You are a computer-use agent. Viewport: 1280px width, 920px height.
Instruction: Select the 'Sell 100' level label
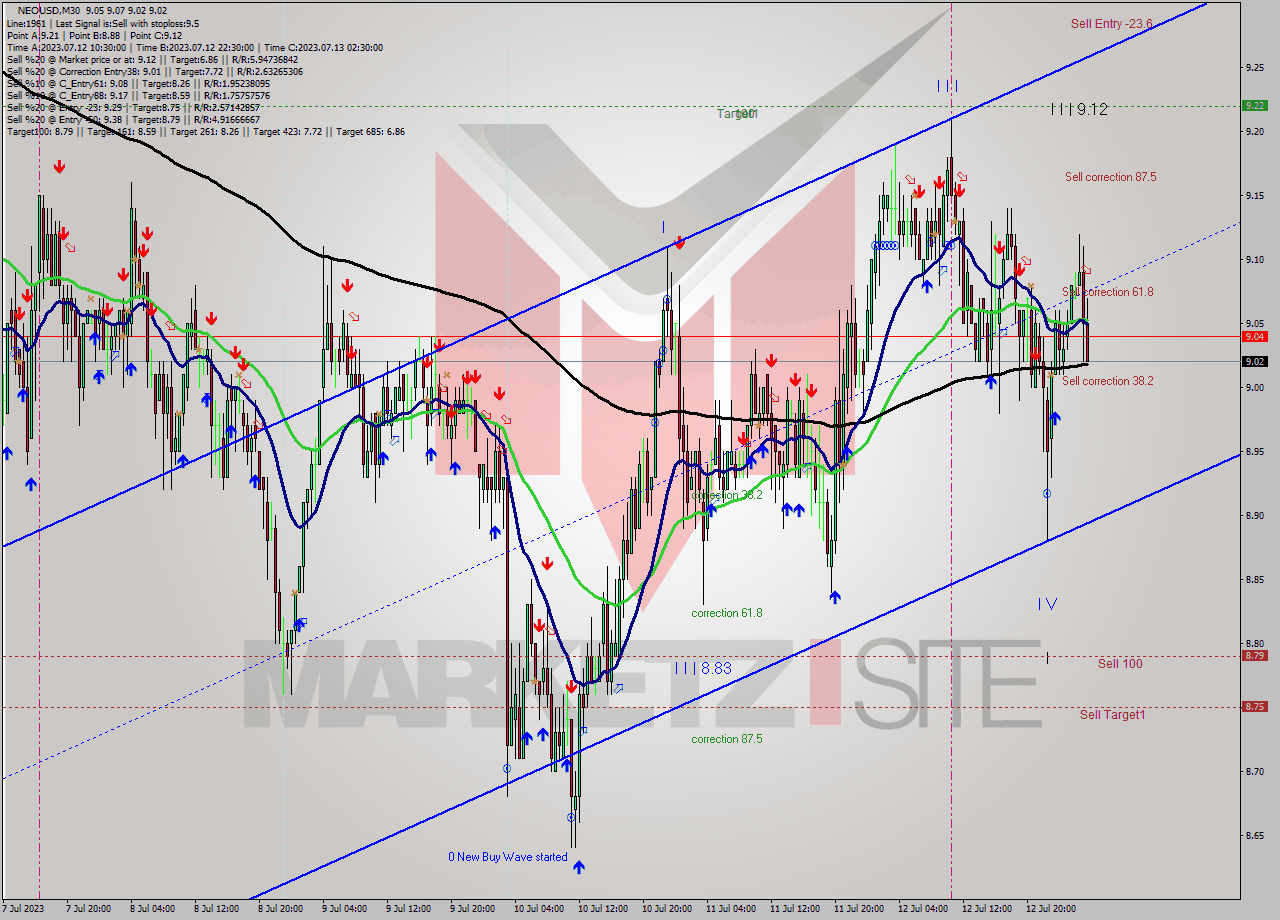(1120, 664)
